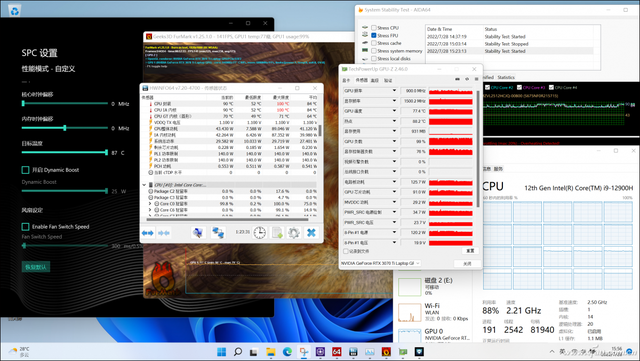This screenshot has height=361, width=640.
Task: Open MVDDC 功耗 sensor dropdown in GPU-Z
Action: tap(394, 202)
